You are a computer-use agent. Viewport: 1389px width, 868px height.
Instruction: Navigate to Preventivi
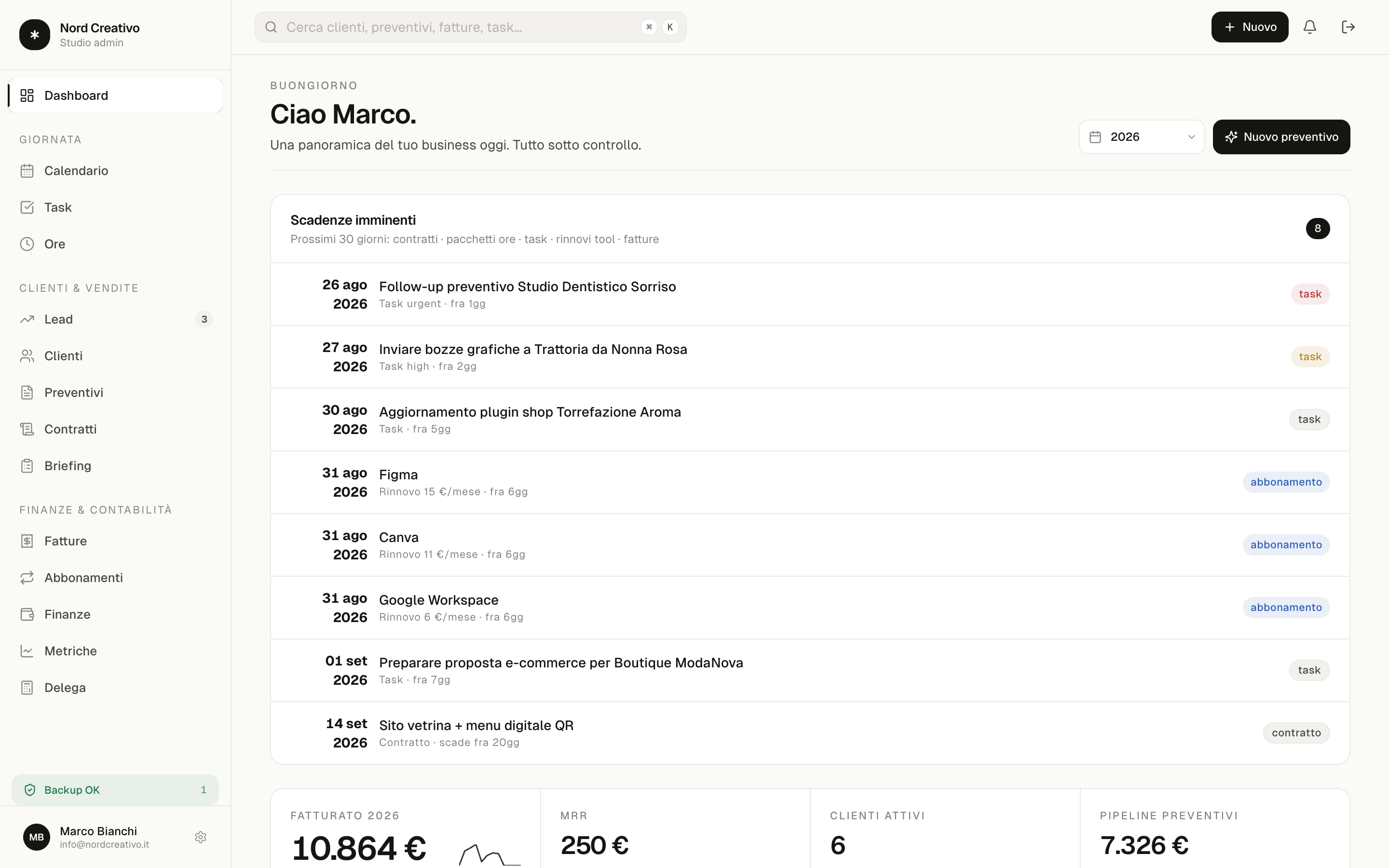pos(115,393)
